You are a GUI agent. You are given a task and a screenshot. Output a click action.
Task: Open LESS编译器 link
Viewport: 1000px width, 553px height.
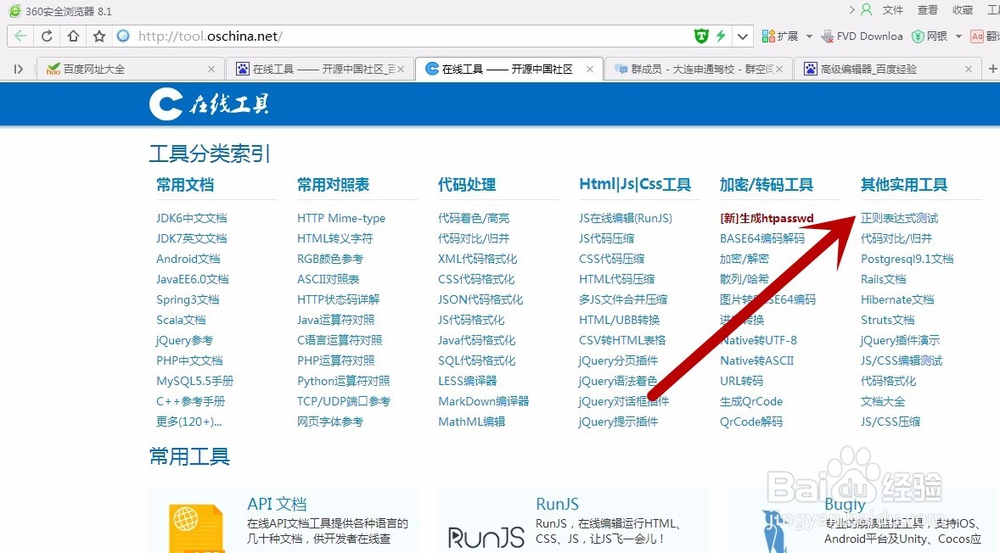(467, 381)
